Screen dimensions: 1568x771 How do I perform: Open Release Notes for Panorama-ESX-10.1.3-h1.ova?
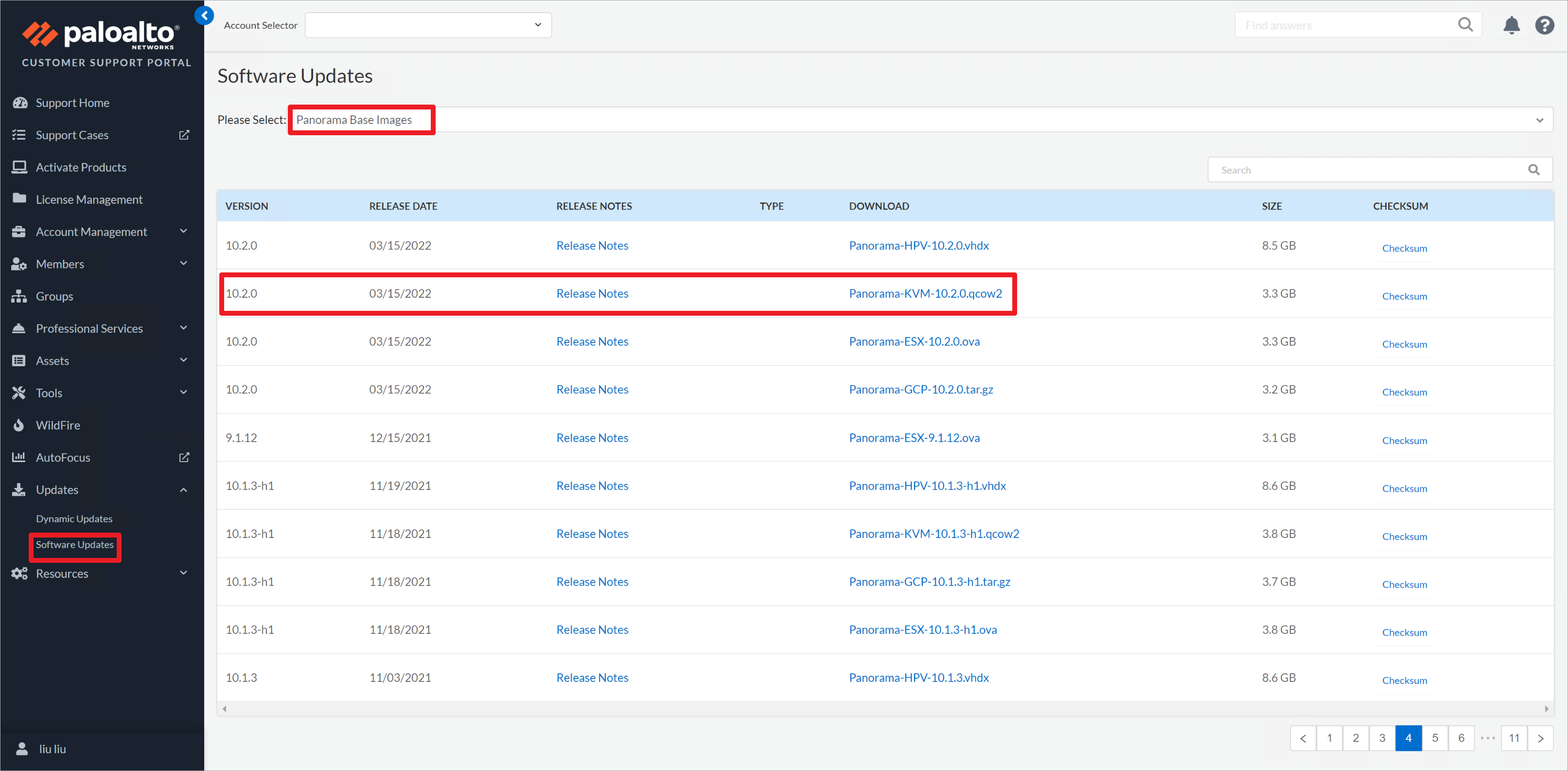[x=592, y=629]
